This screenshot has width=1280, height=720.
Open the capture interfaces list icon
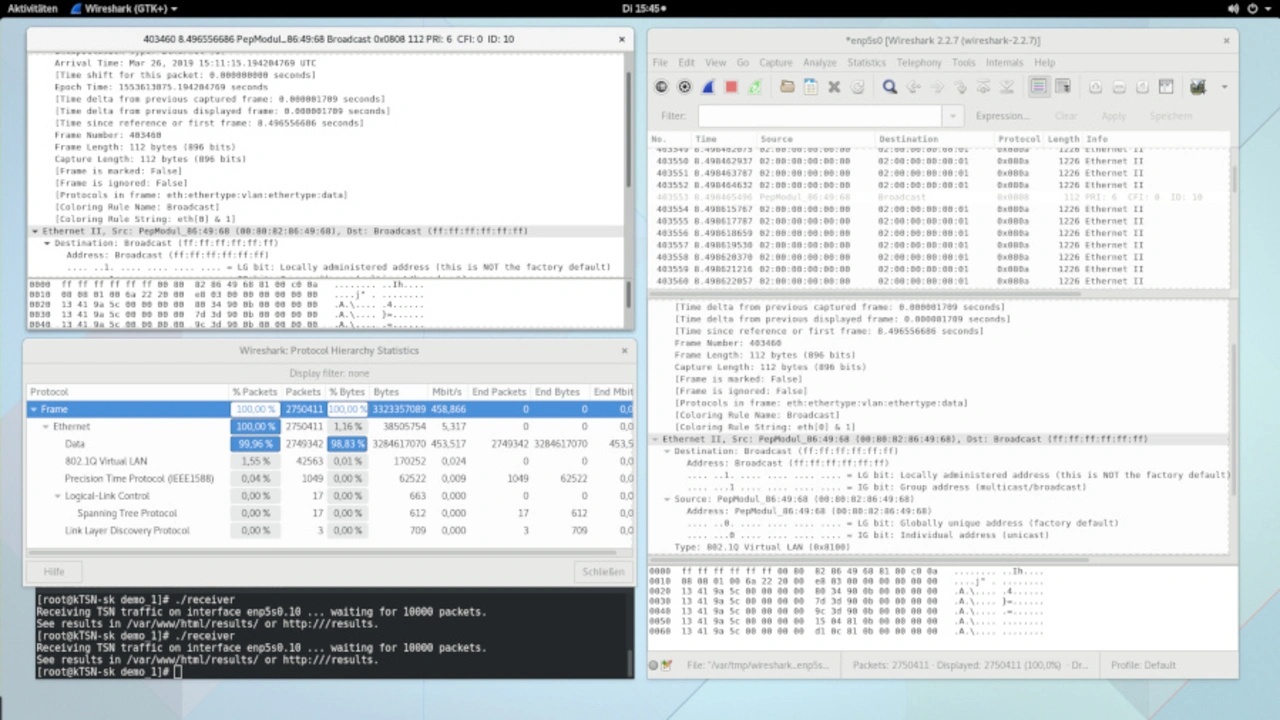661,88
